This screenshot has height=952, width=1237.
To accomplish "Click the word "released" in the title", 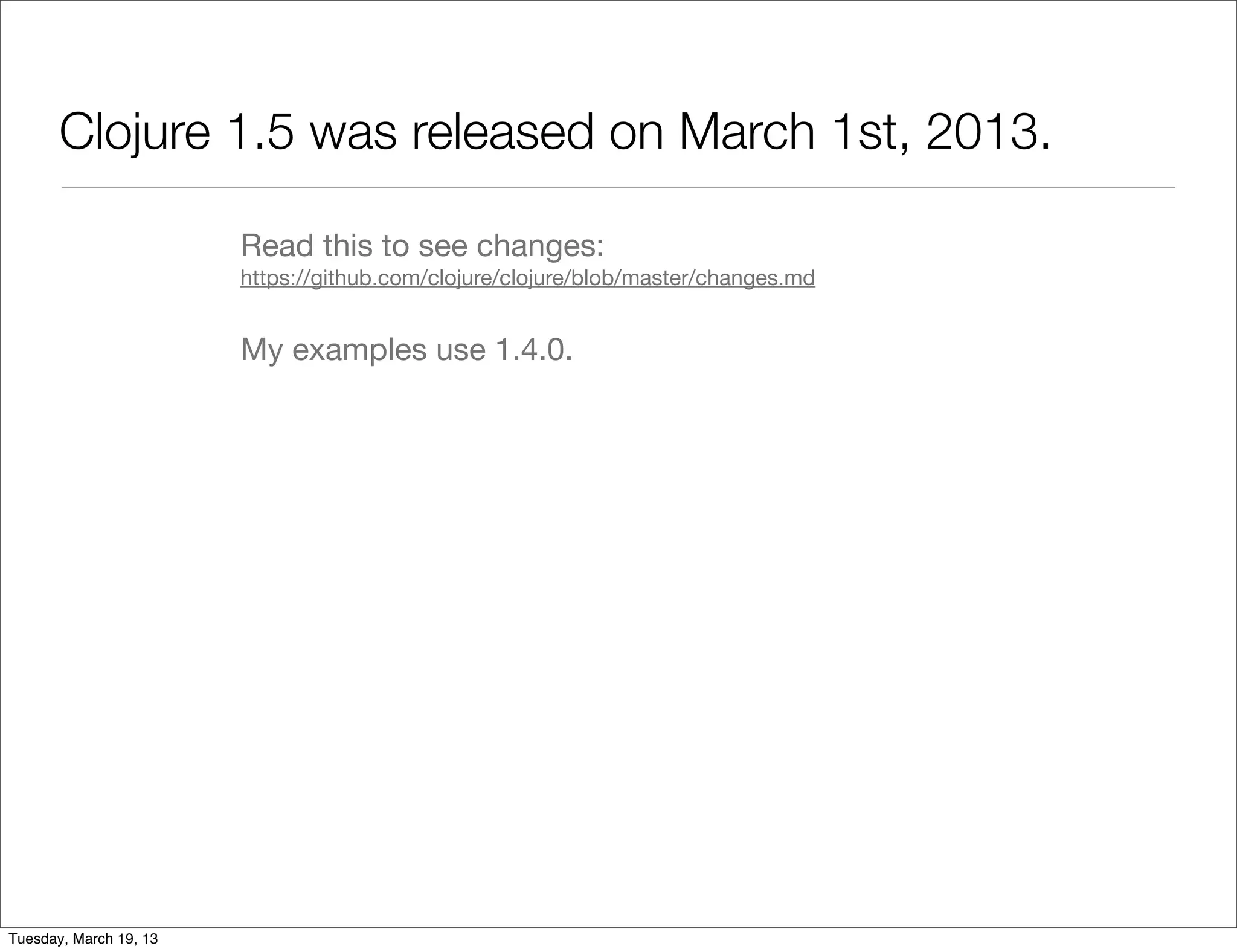I will 503,132.
